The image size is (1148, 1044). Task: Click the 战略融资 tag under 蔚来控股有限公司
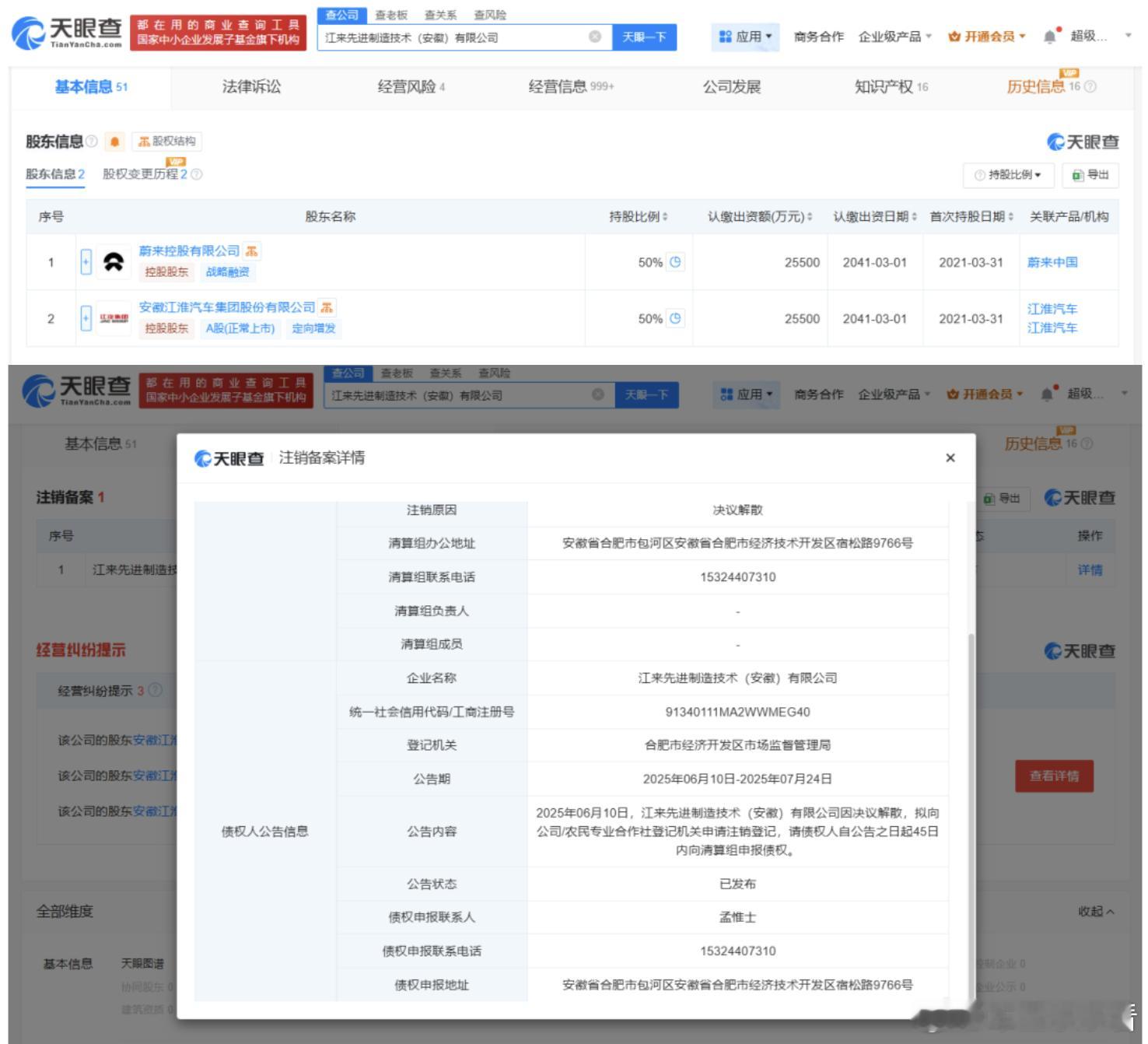coord(227,272)
